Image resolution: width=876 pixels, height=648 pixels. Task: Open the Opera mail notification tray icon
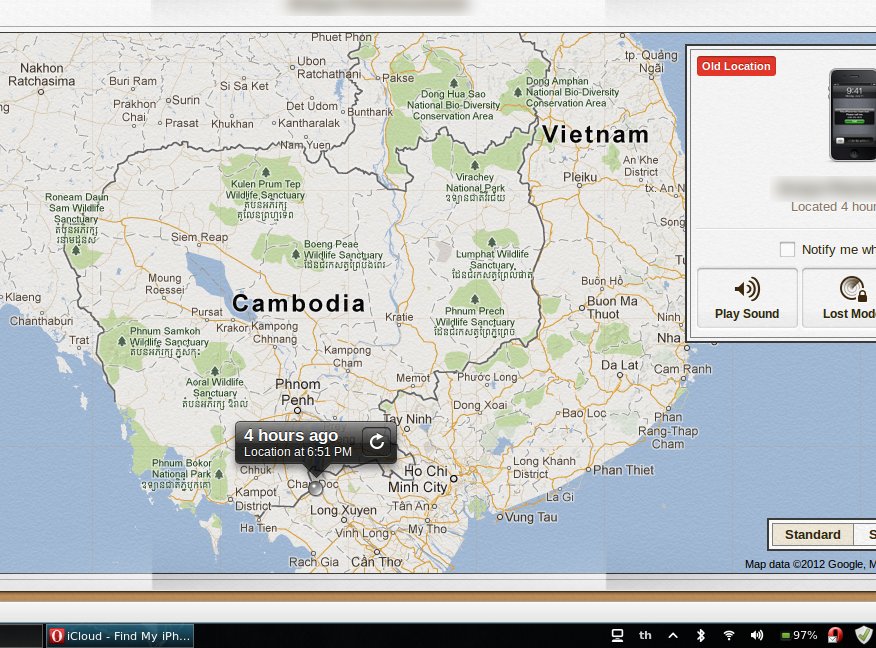tap(835, 635)
